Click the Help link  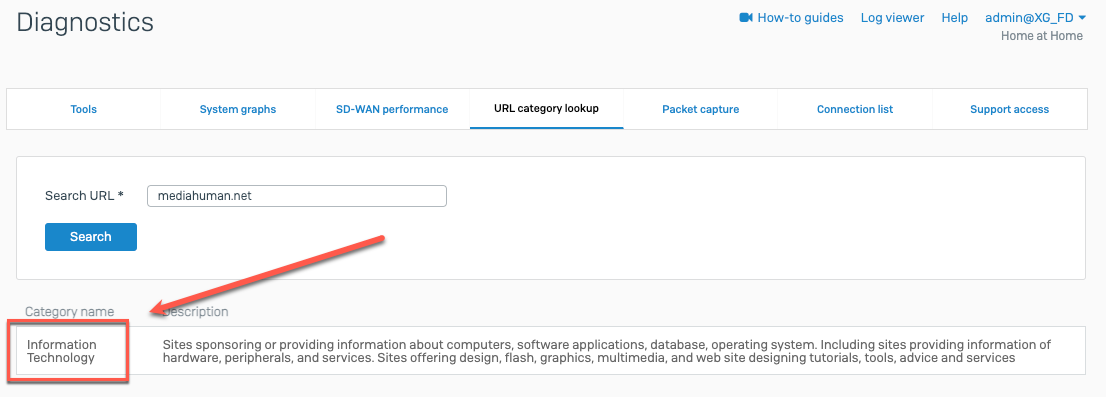point(954,18)
